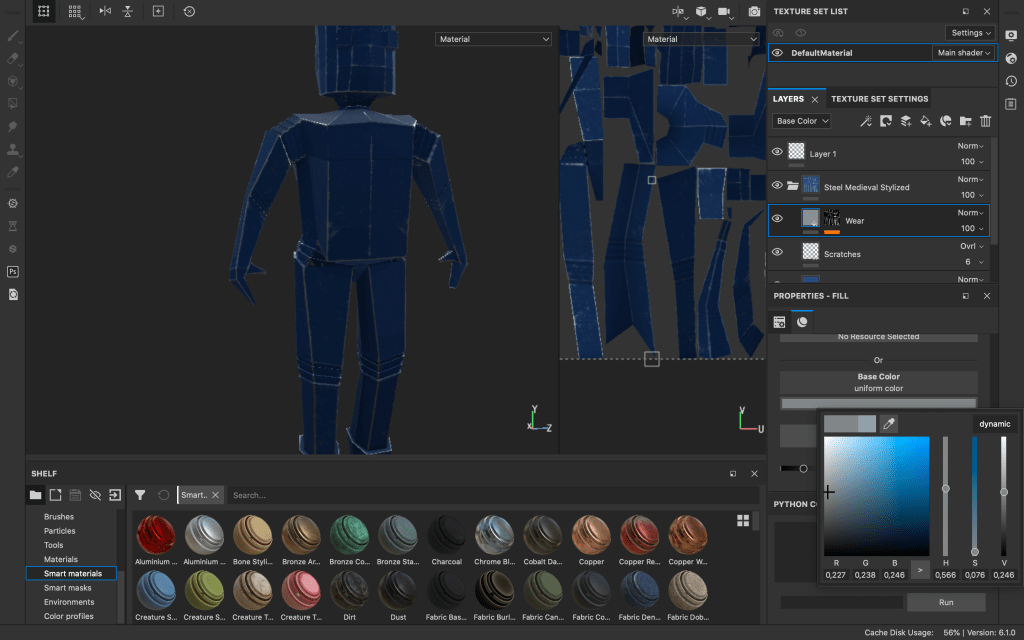Open the Base Color channel dropdown

point(802,121)
